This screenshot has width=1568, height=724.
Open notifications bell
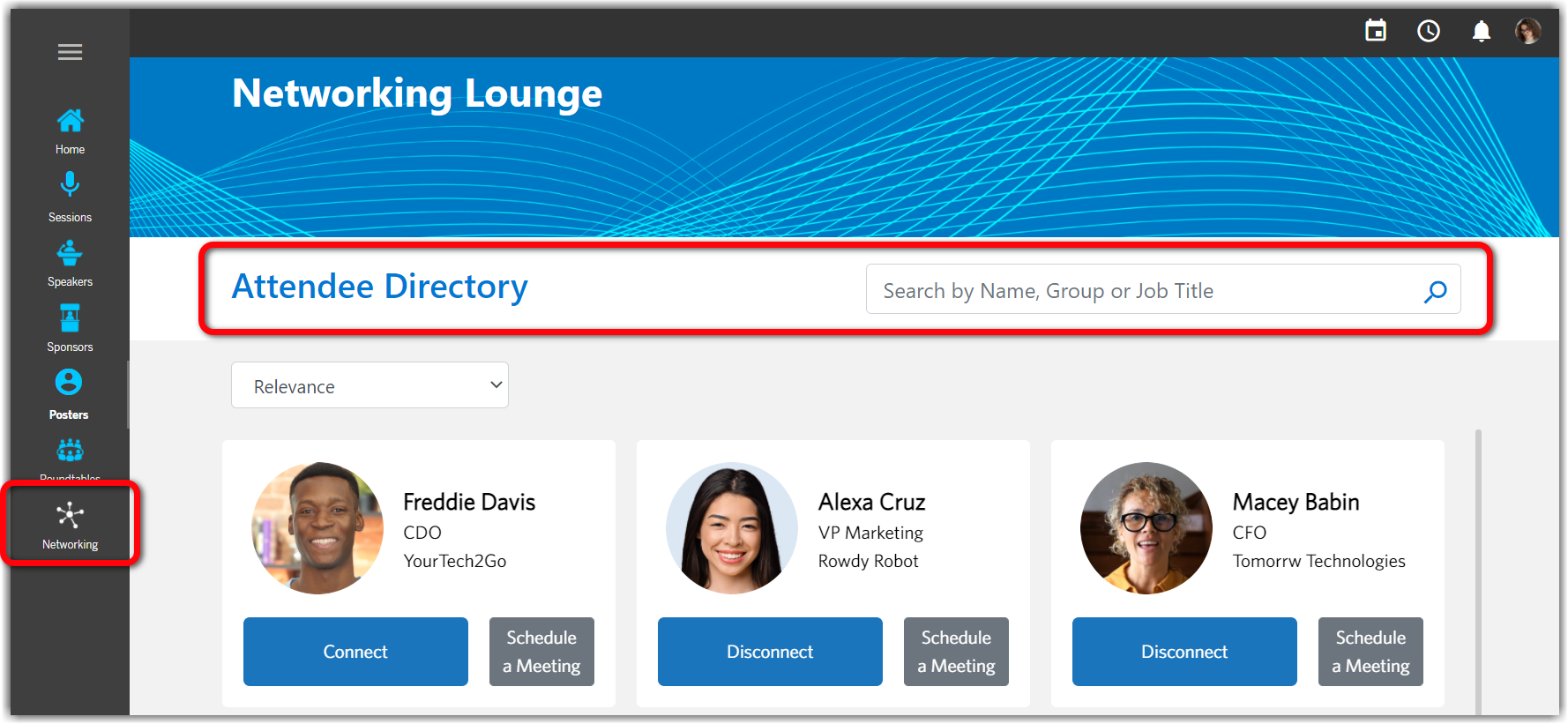(x=1482, y=31)
